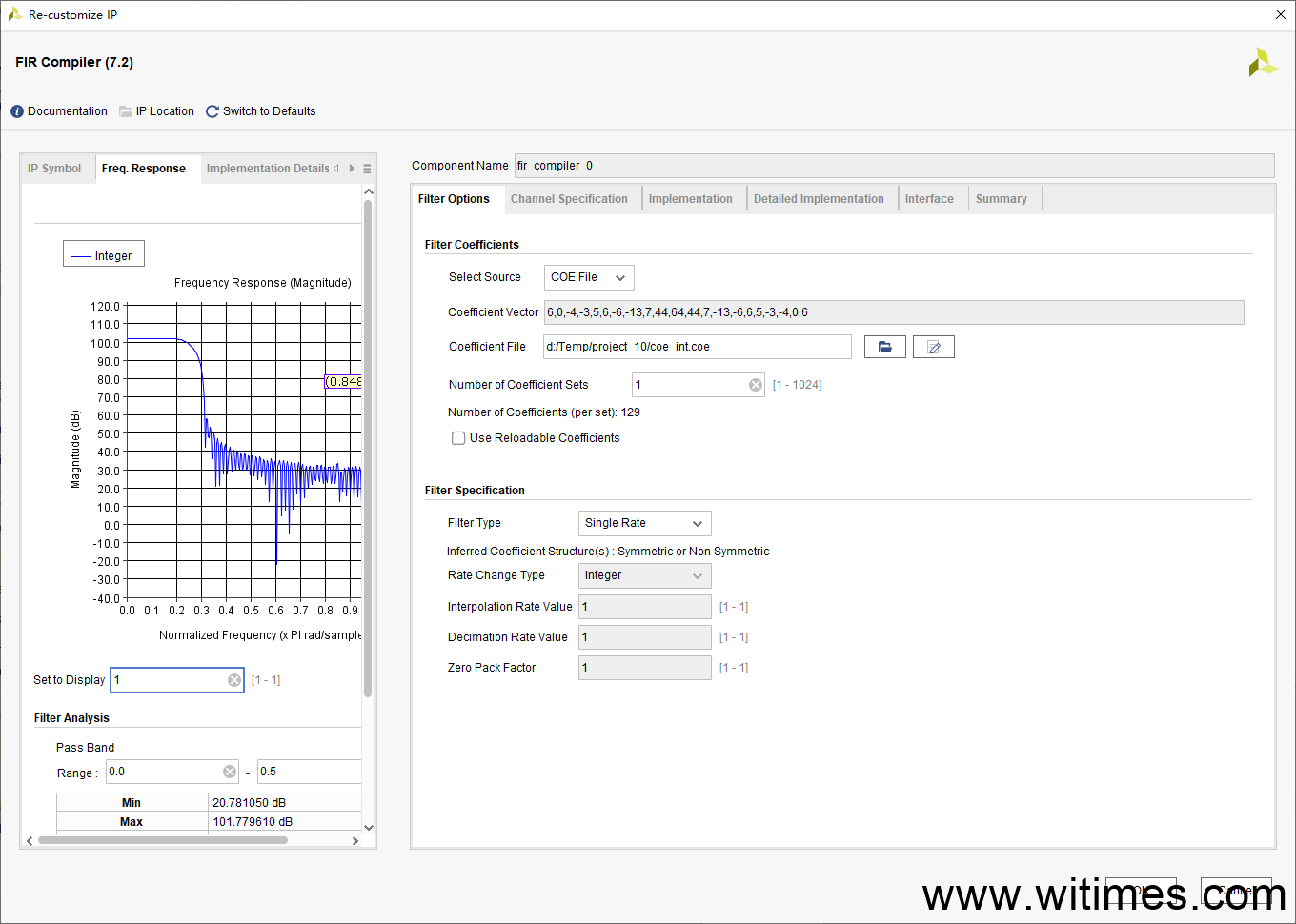
Task: Click the IP Location folder icon
Action: click(x=125, y=111)
